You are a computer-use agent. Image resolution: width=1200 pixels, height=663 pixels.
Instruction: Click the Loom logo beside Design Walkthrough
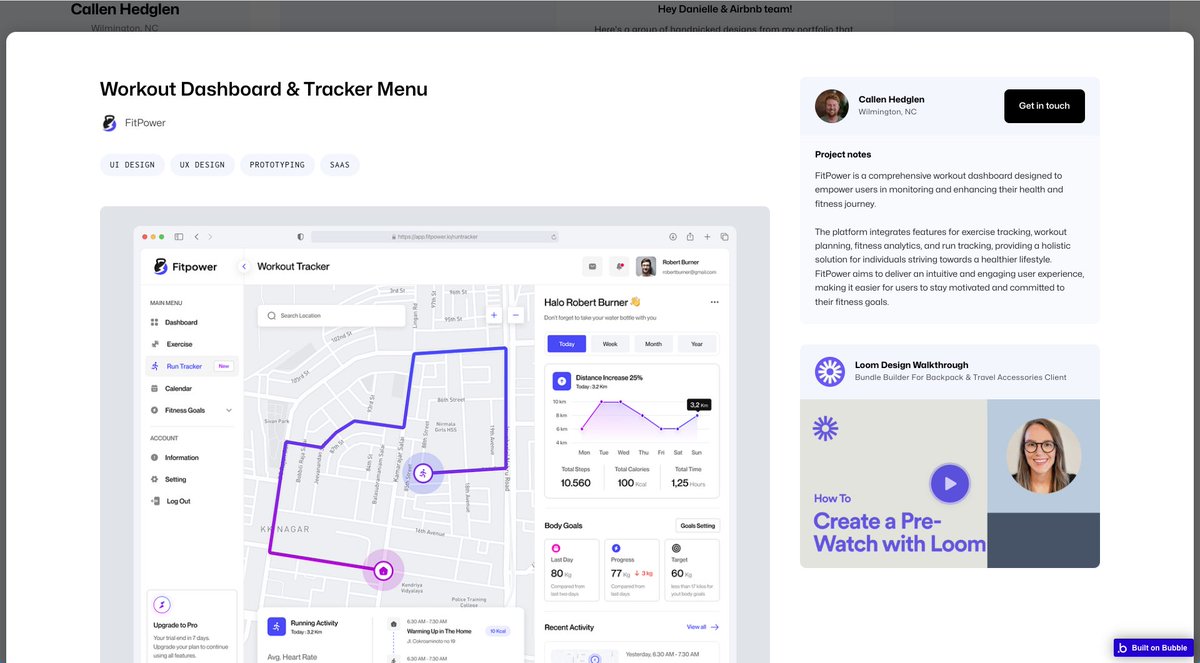click(829, 372)
